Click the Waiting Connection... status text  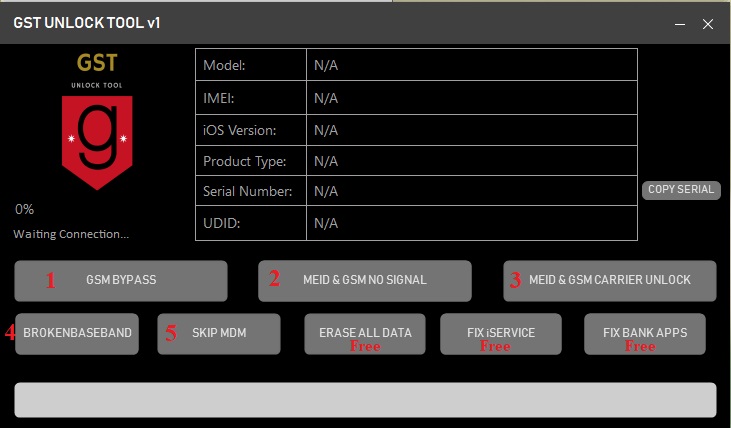point(71,234)
